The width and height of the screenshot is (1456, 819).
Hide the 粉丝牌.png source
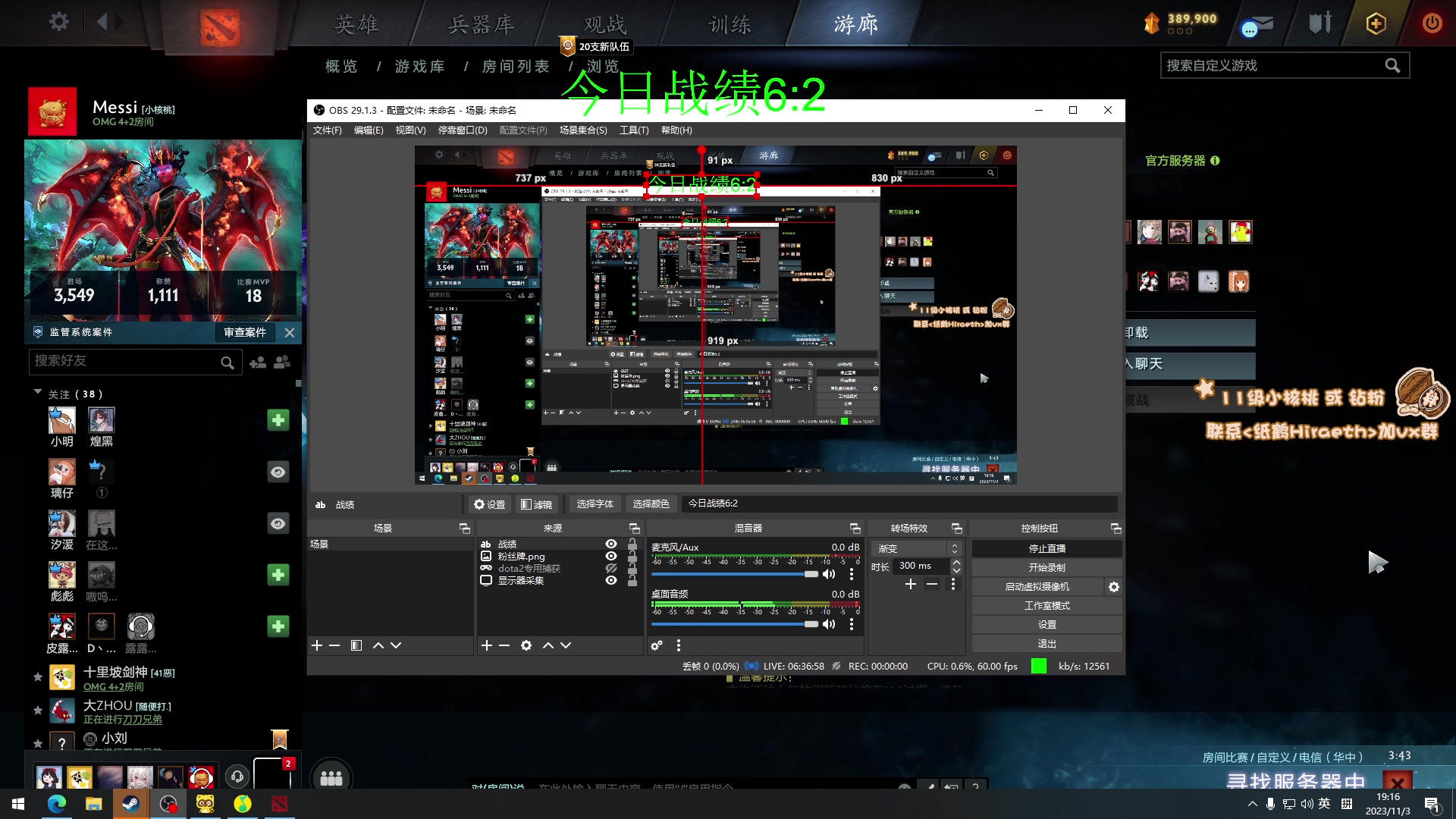click(x=611, y=556)
